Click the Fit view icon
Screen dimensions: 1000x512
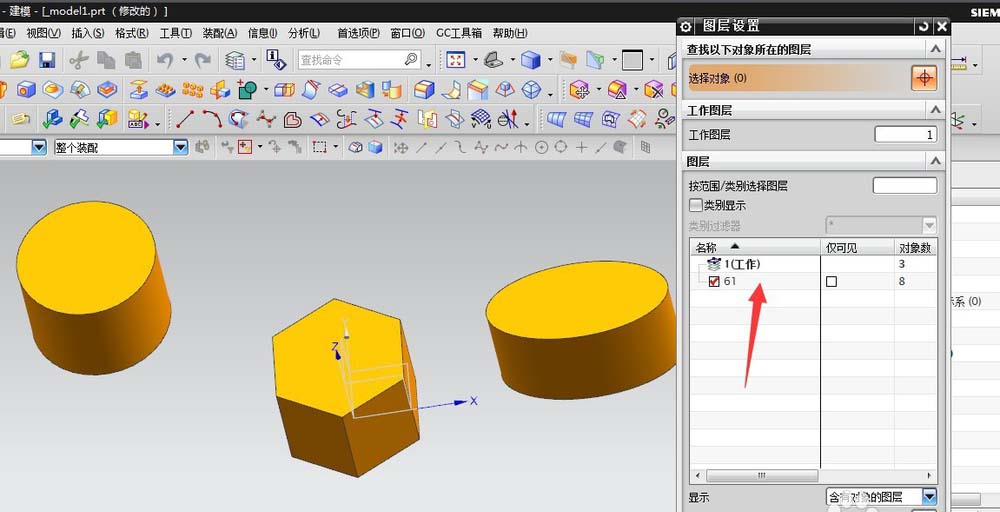coord(455,60)
